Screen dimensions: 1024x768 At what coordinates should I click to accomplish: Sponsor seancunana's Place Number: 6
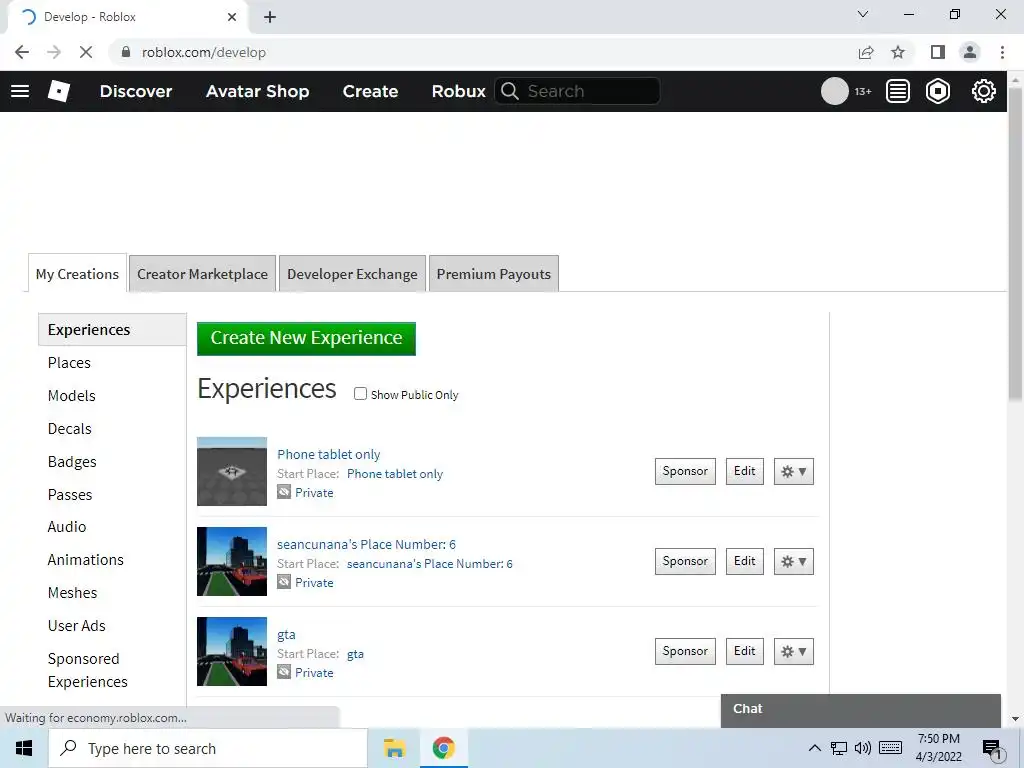coord(685,562)
